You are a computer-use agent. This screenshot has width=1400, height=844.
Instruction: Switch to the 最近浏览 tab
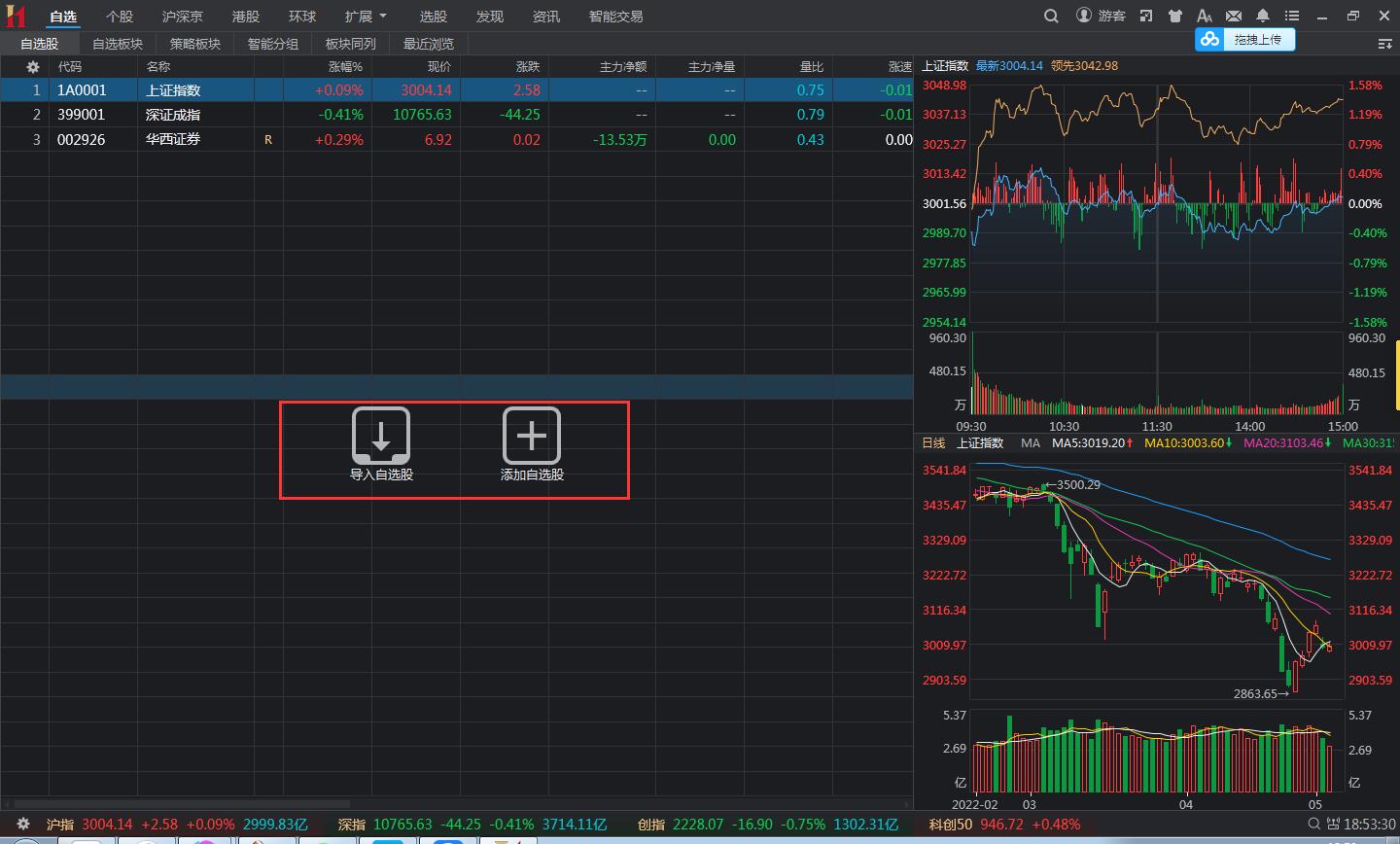429,44
